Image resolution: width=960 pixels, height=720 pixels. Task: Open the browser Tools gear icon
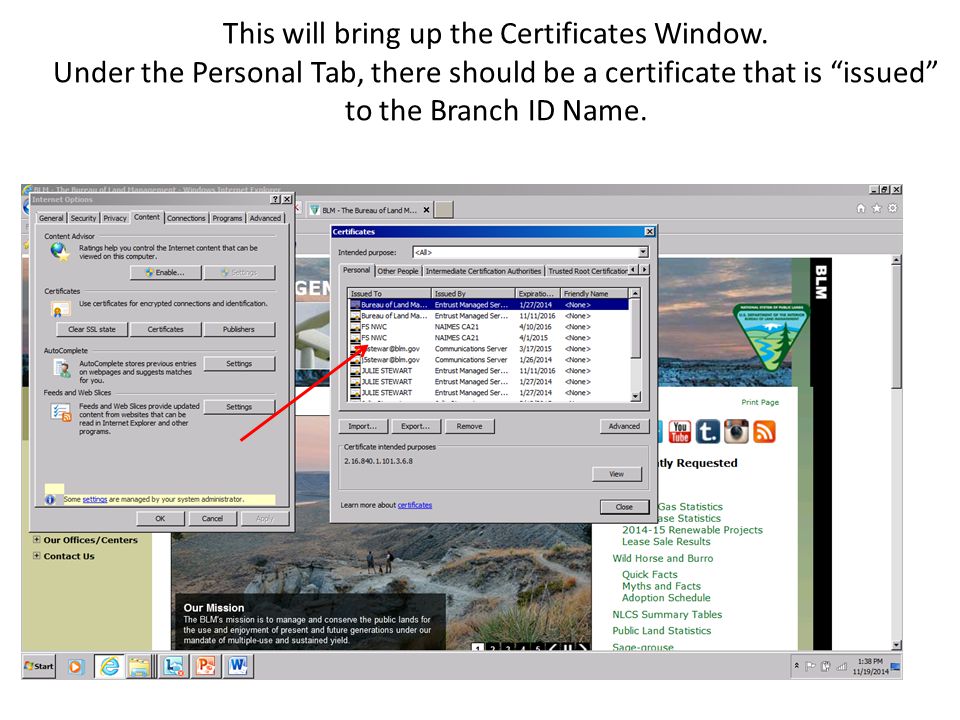point(893,209)
